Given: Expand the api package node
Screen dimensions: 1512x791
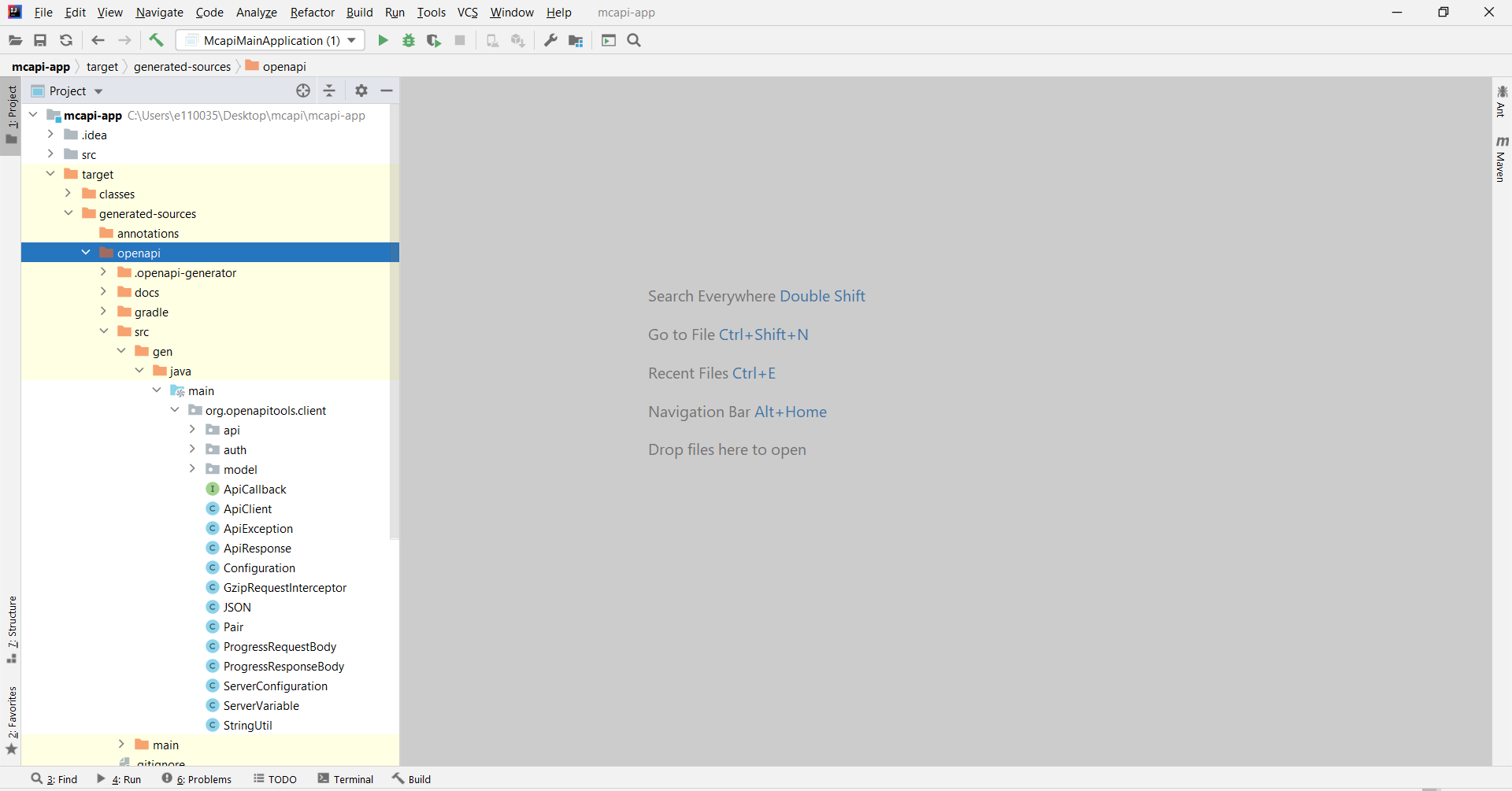Looking at the screenshot, I should pos(192,430).
